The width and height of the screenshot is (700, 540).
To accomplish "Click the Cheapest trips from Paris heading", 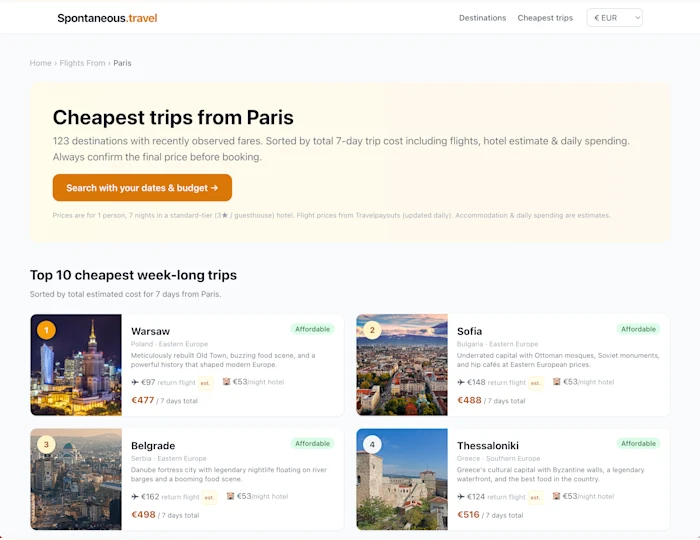I will 173,117.
